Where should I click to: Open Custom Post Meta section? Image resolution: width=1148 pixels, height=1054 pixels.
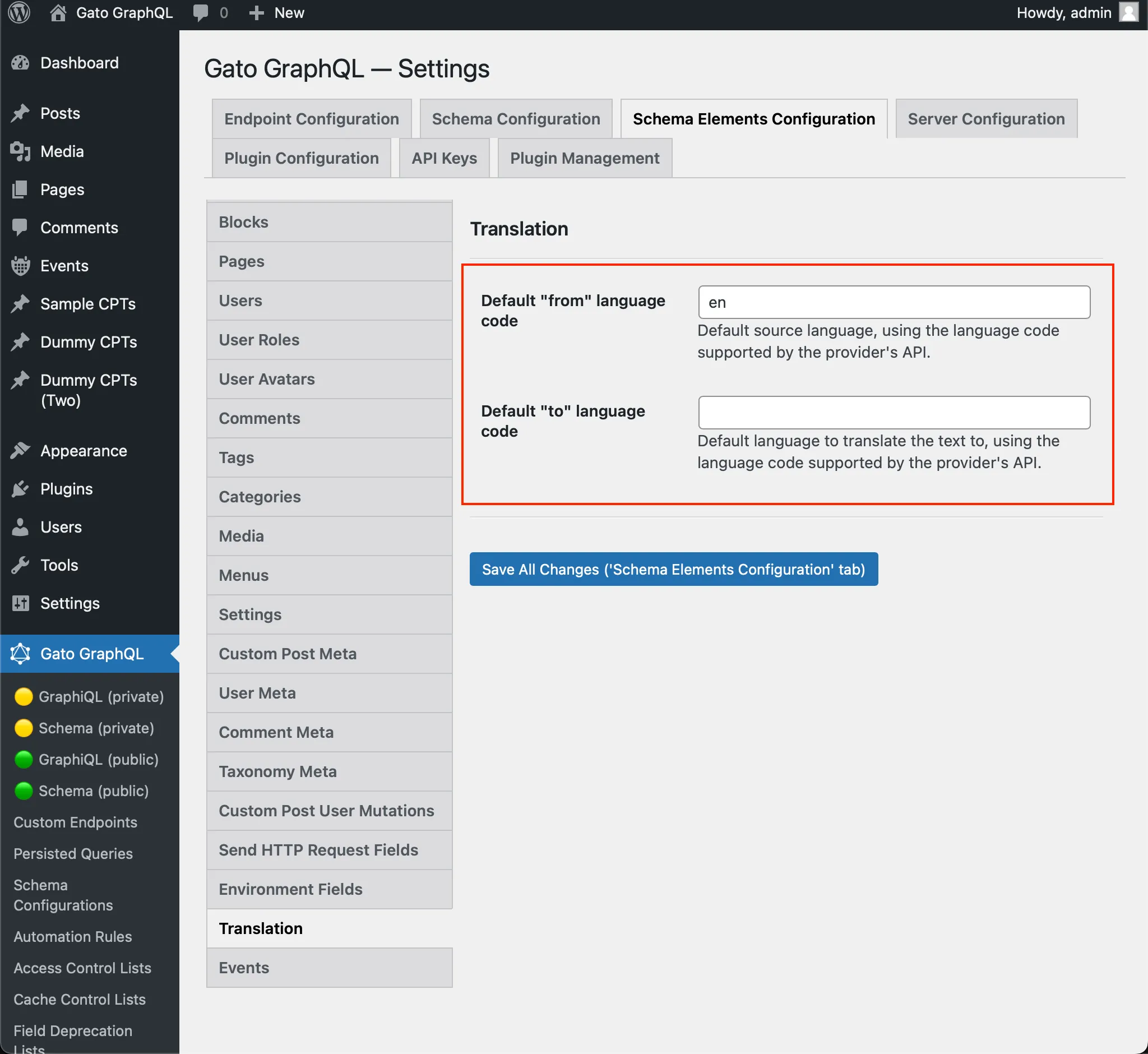point(330,654)
